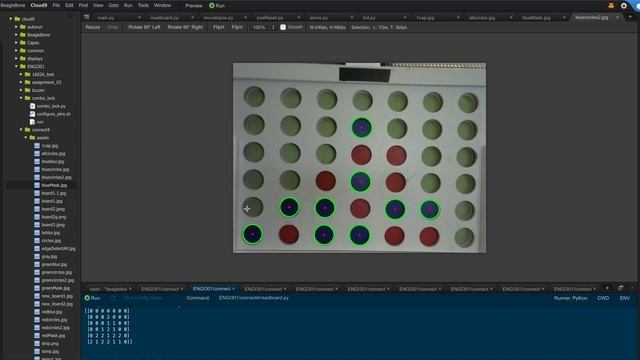Viewport: 640px width, 360px height.
Task: Open the File menu
Action: tap(56, 5)
